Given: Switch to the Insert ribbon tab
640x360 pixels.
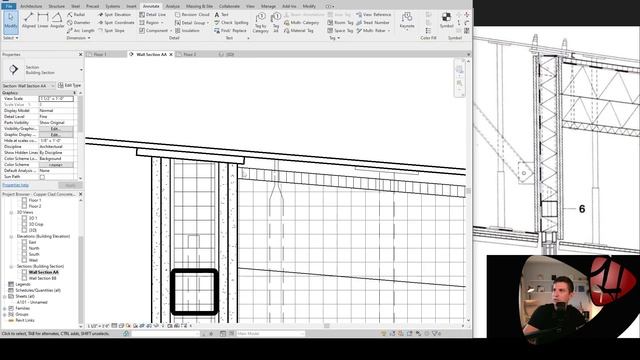Looking at the screenshot, I should tap(131, 7).
